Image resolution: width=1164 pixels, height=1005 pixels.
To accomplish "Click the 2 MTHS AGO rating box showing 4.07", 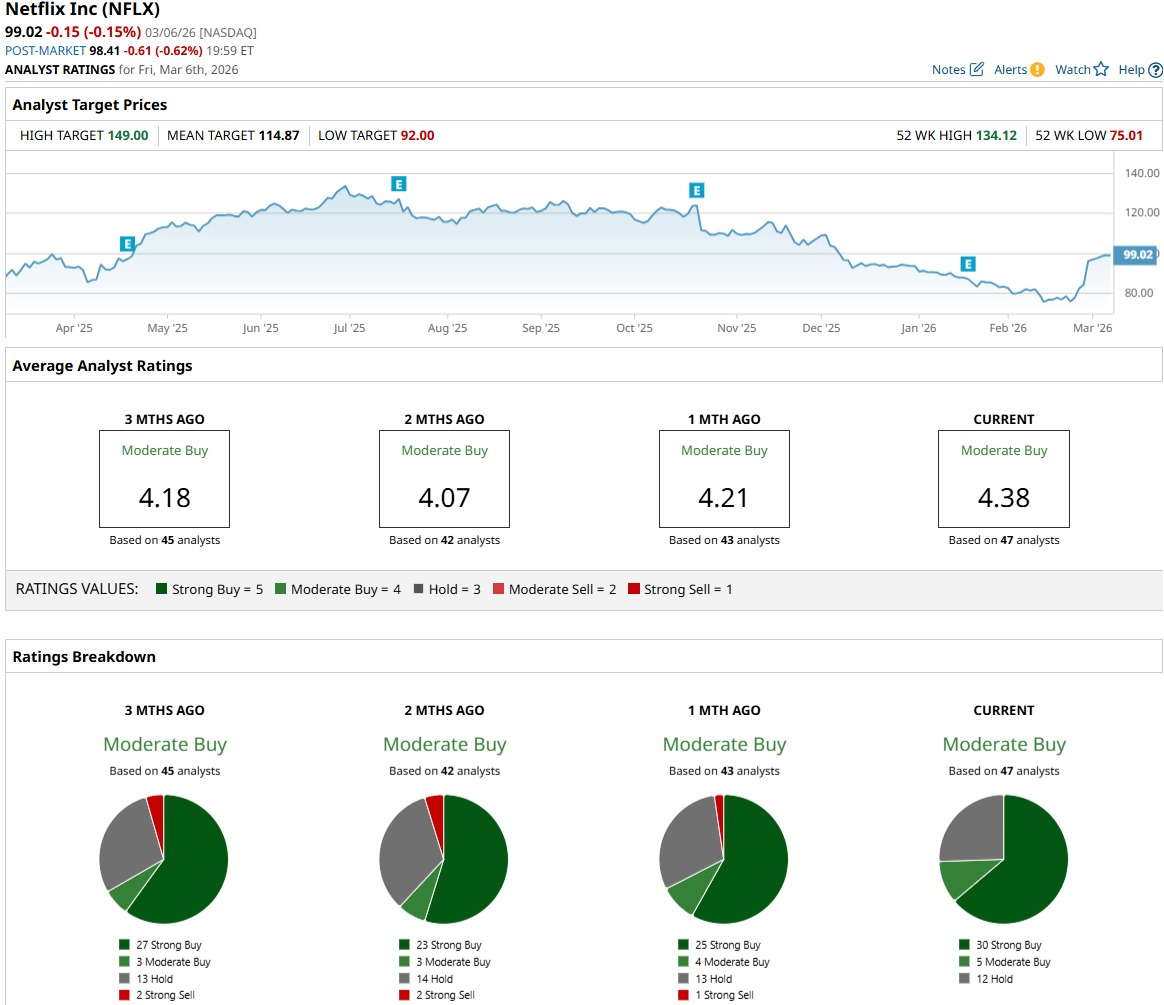I will pos(444,479).
